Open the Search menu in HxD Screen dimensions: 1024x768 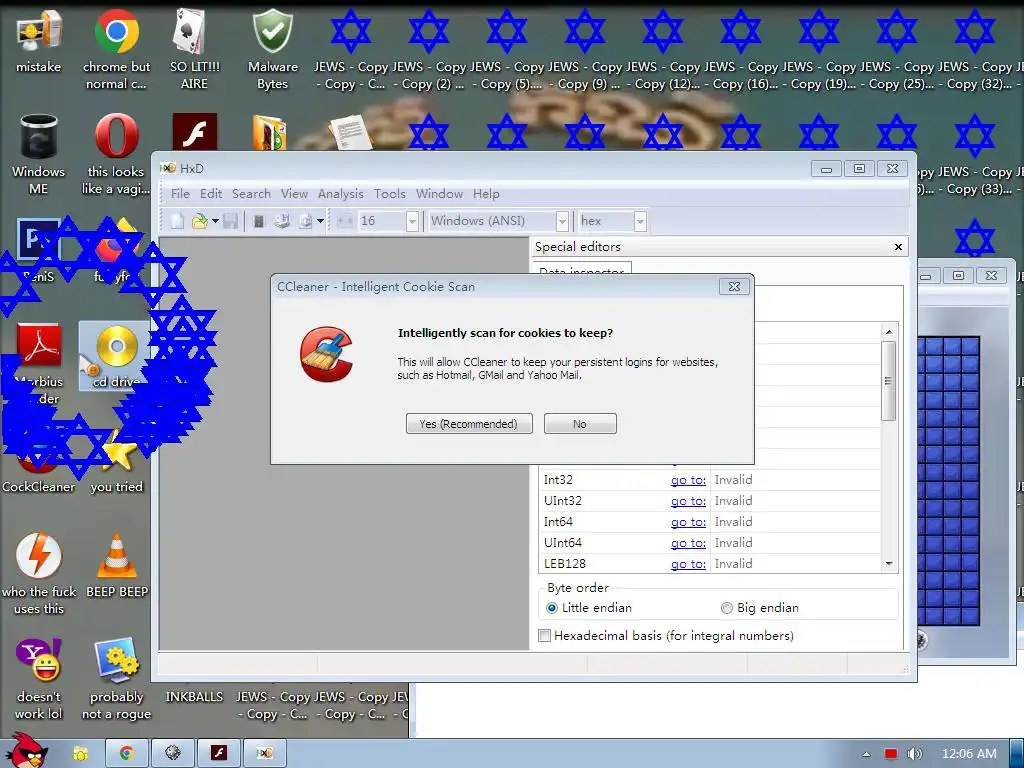click(251, 194)
